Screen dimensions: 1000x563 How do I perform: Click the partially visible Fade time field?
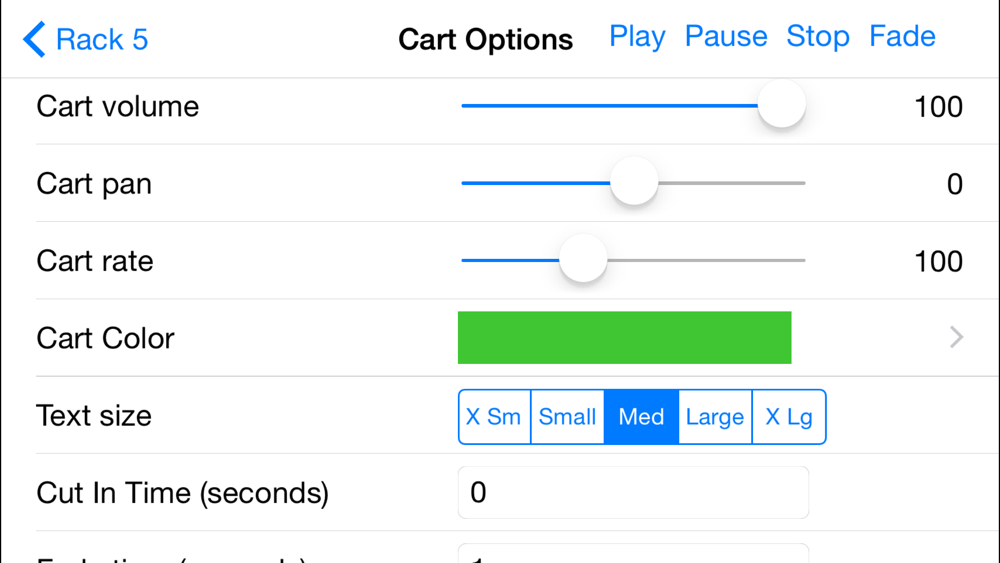pyautogui.click(x=633, y=553)
